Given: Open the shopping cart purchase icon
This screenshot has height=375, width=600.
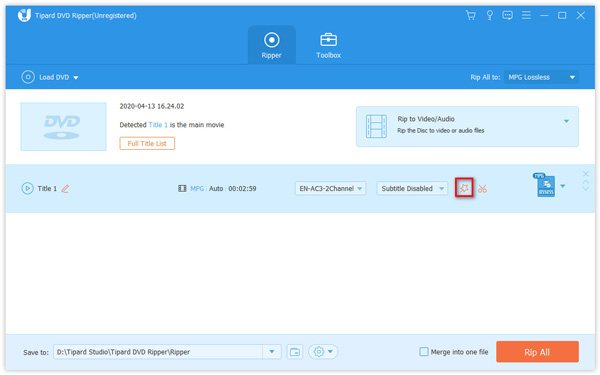Looking at the screenshot, I should click(x=470, y=15).
